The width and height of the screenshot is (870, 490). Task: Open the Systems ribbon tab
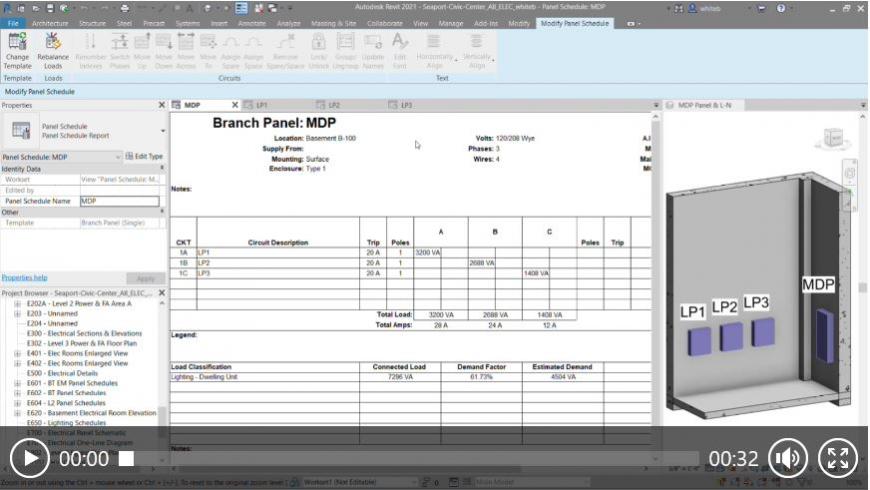coord(188,23)
